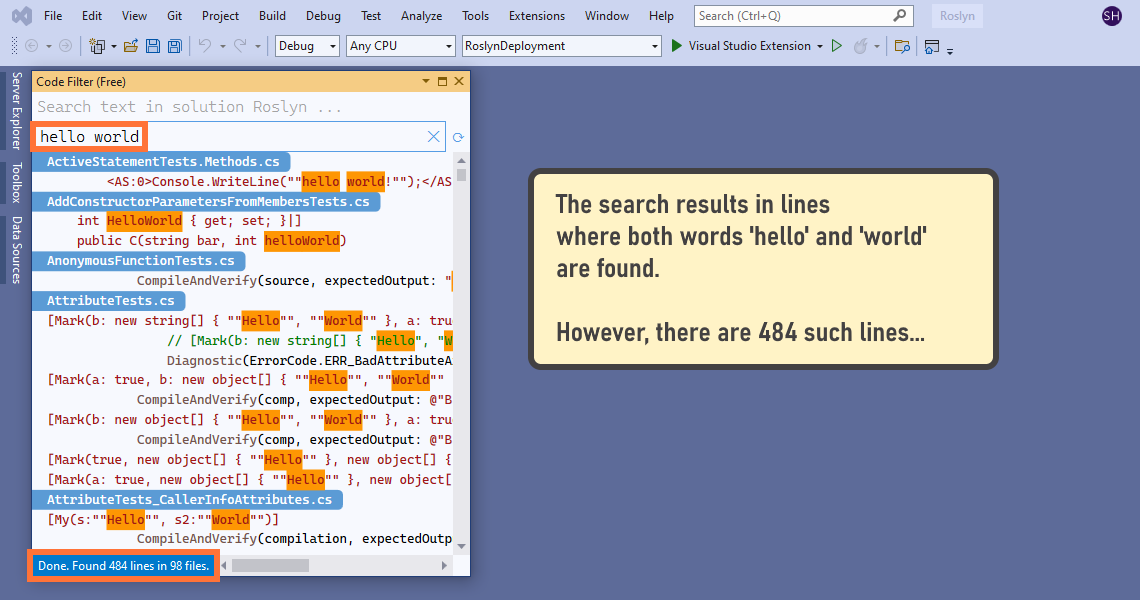The image size is (1140, 600).
Task: Expand the RoslynDeployment startup project dropdown
Action: [x=561, y=46]
